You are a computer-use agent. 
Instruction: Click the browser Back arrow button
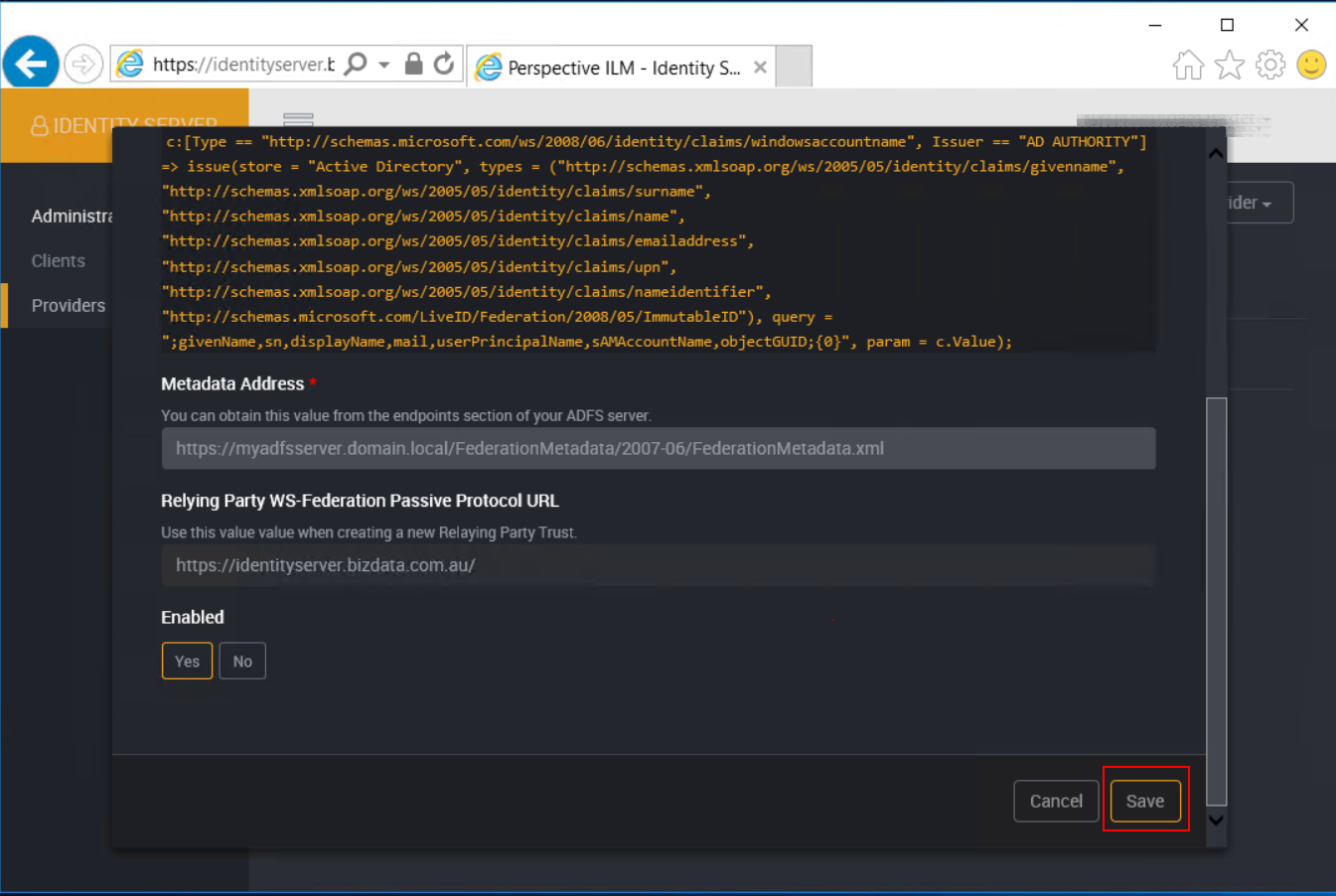(31, 65)
